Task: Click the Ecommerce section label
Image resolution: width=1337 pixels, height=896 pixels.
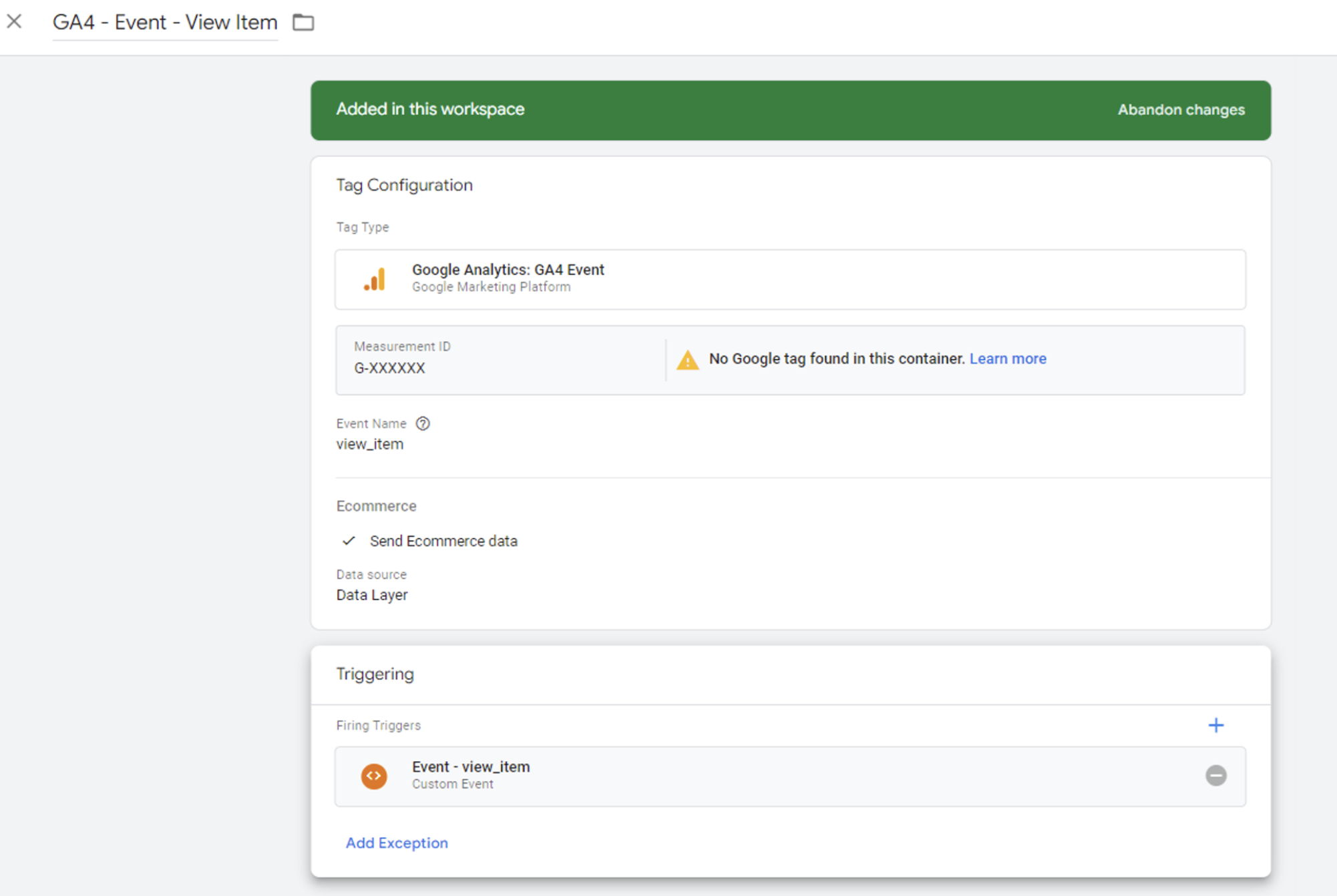Action: tap(376, 506)
